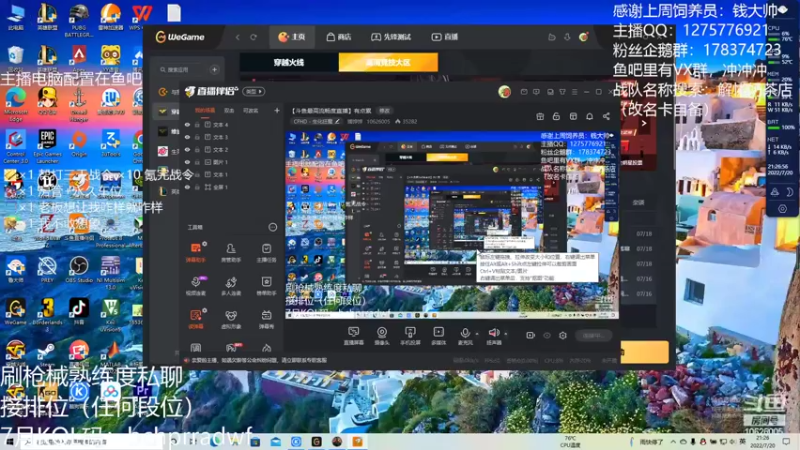Click the gift box icon above preview
This screenshot has height=450, width=800.
[540, 116]
